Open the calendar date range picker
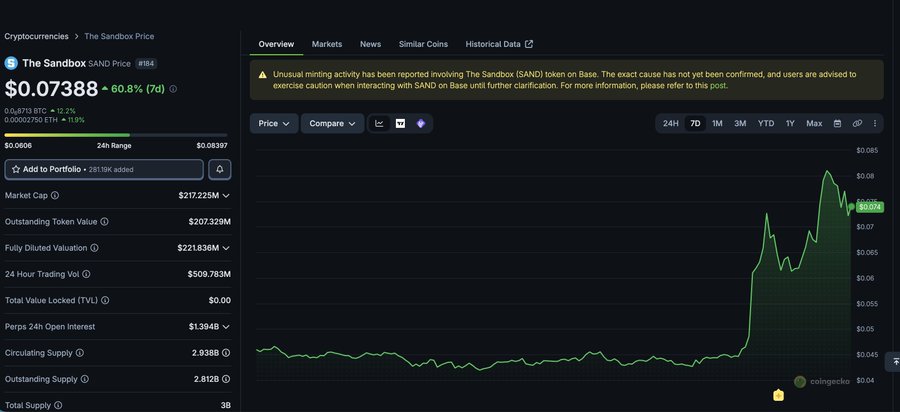This screenshot has height=412, width=900. [x=837, y=123]
